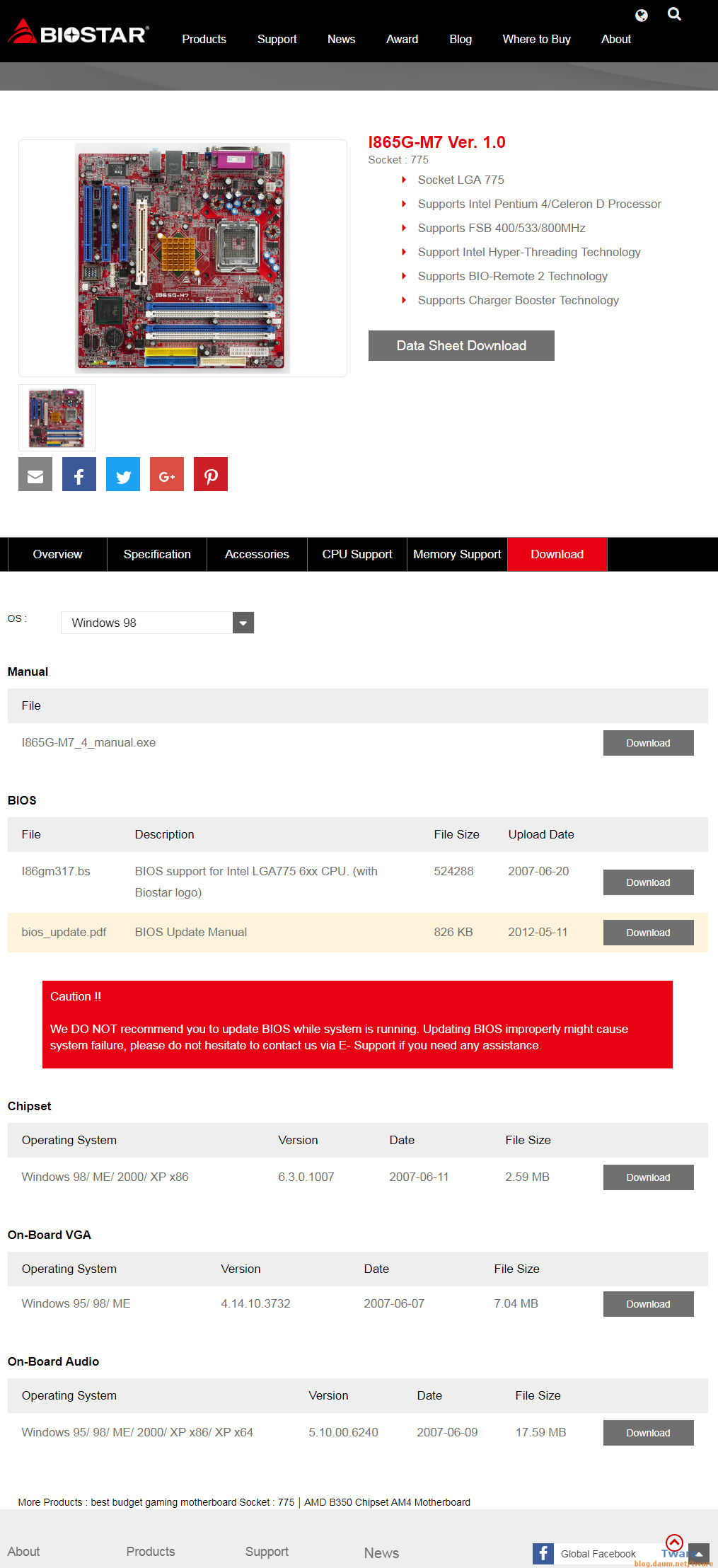The height and width of the screenshot is (1568, 718).
Task: Click the red scroll-to-top circle arrow
Action: (x=674, y=1543)
